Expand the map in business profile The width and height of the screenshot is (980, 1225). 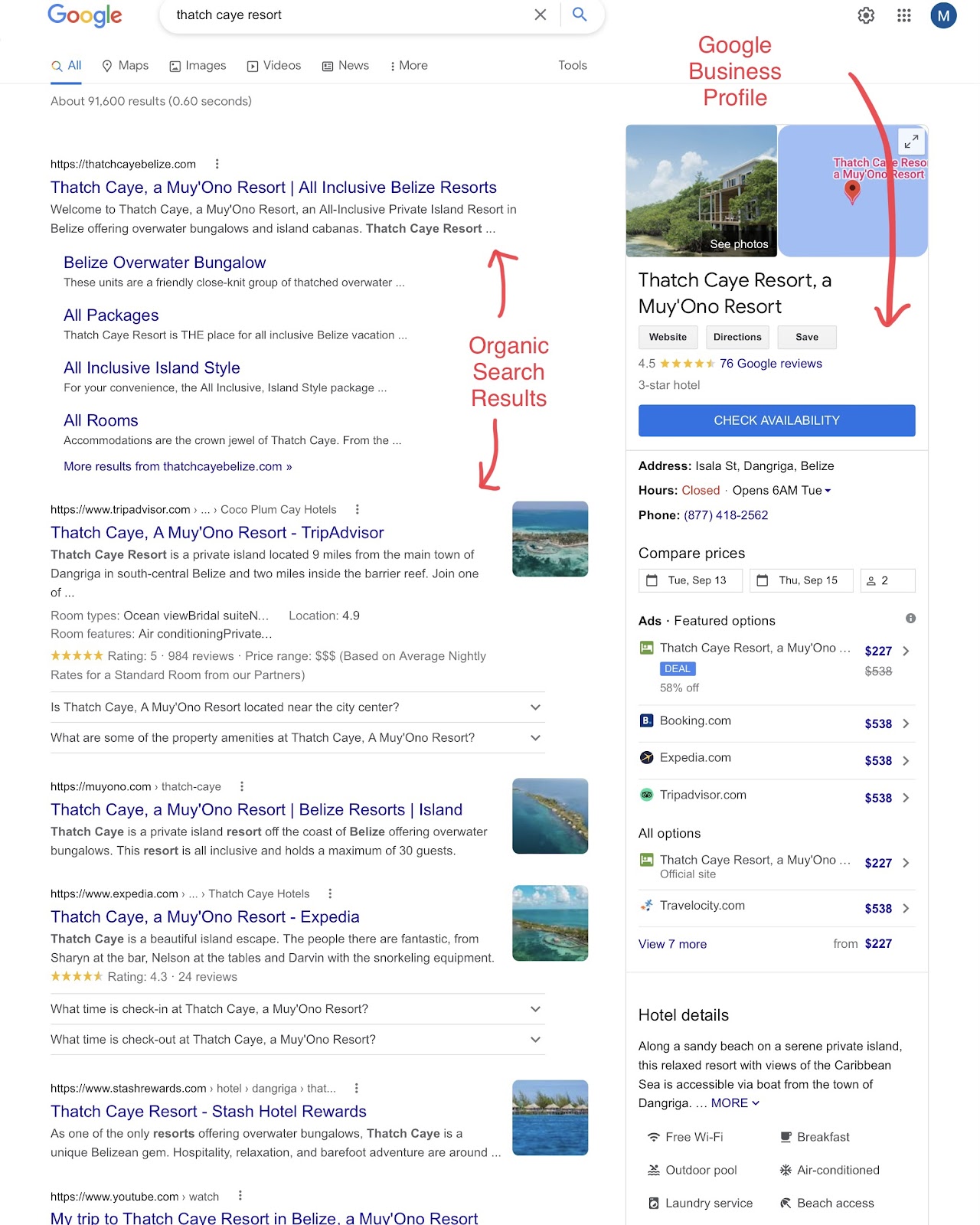tap(911, 141)
